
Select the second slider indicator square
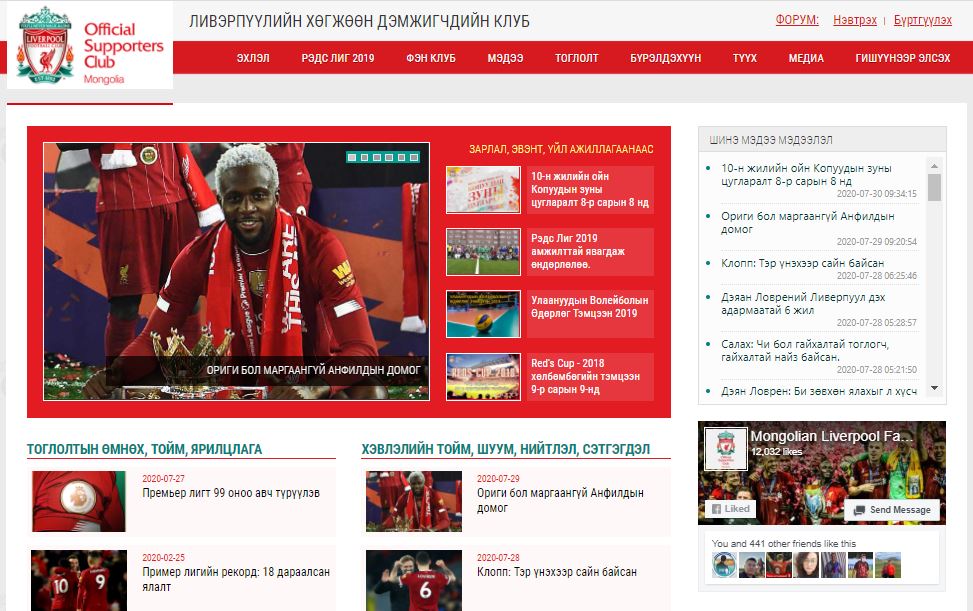click(x=364, y=158)
